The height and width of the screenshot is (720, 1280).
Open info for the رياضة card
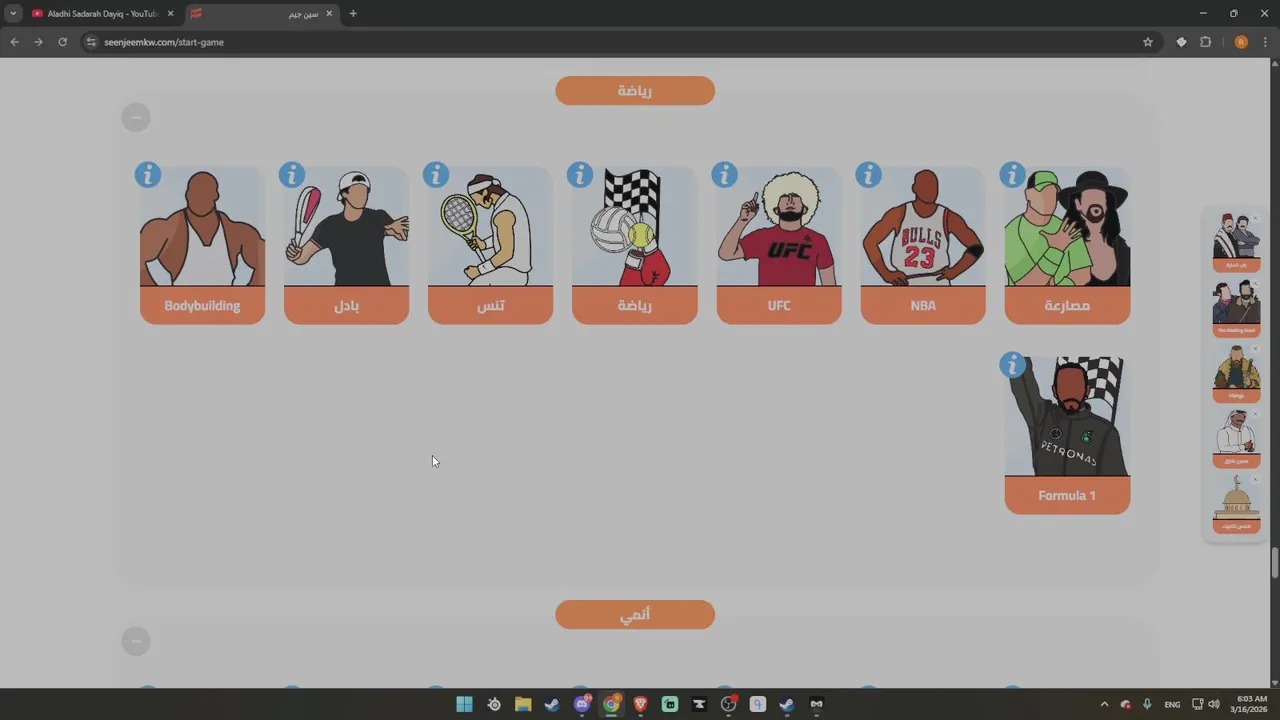click(x=580, y=175)
